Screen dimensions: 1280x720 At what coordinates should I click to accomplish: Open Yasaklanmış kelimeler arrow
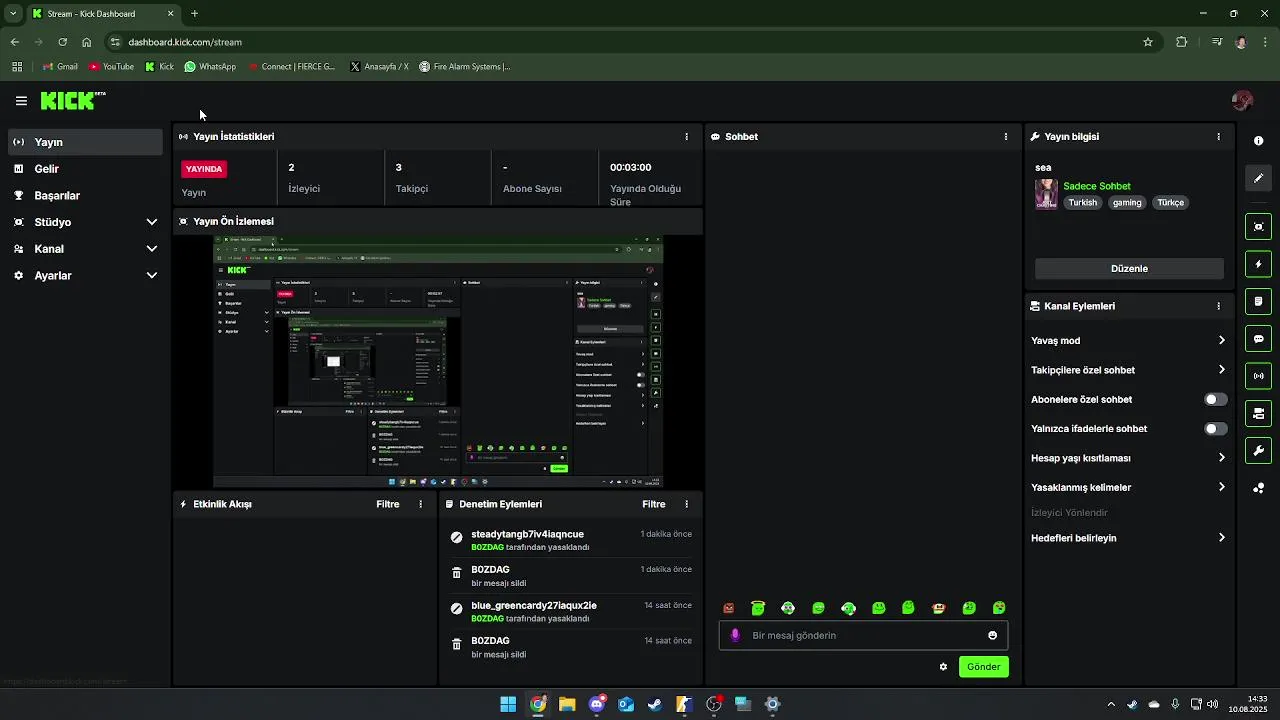pyautogui.click(x=1221, y=488)
